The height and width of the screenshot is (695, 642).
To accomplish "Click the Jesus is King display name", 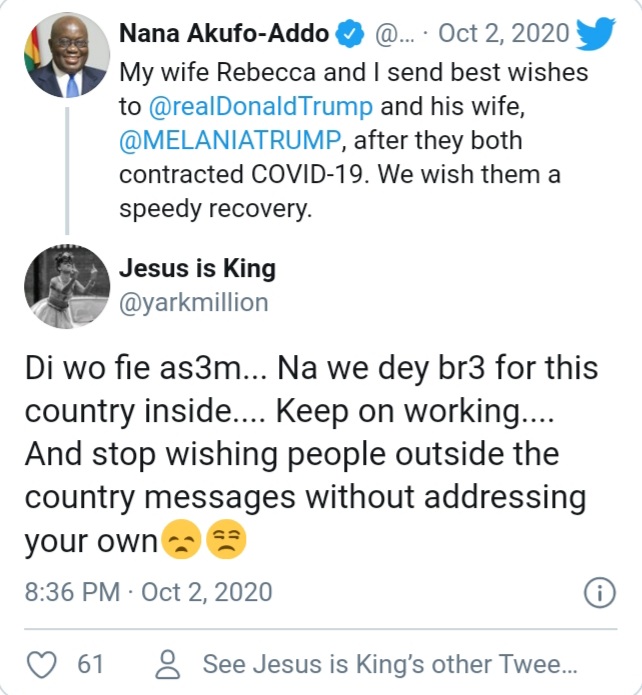I will 197,268.
